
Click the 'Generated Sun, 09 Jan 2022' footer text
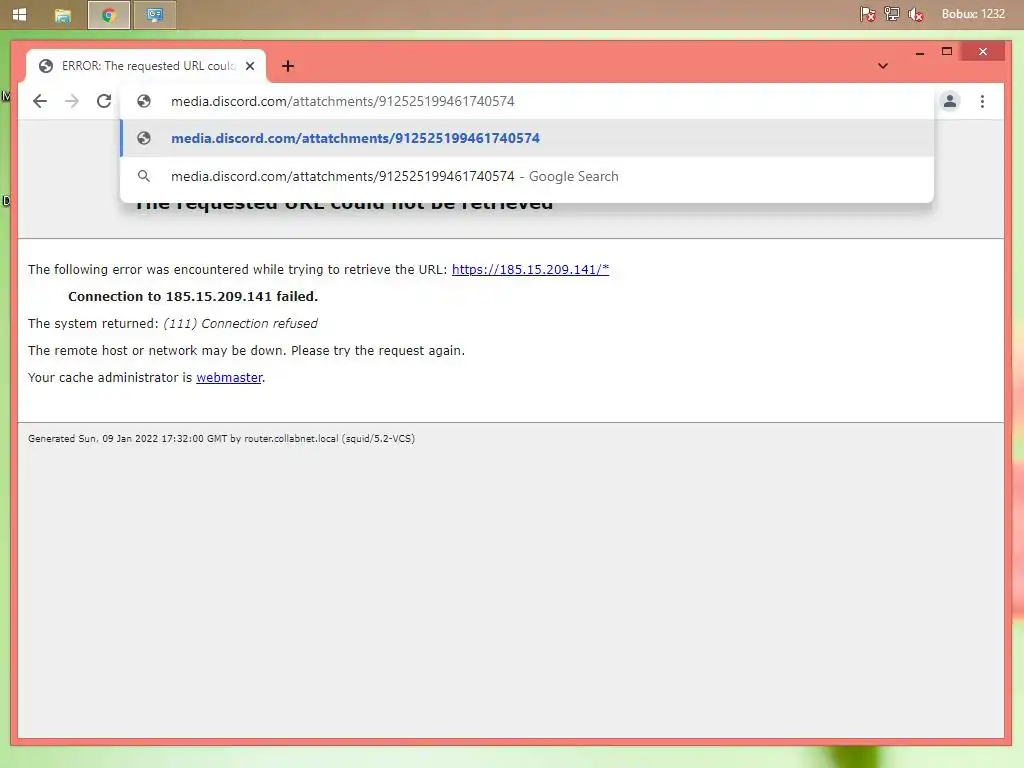221,439
